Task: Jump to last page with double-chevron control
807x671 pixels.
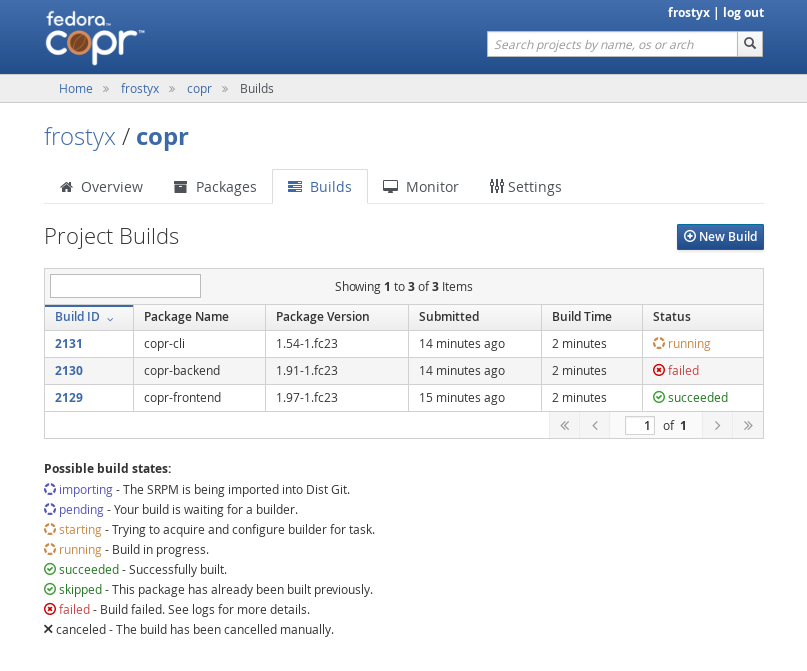Action: click(x=748, y=425)
